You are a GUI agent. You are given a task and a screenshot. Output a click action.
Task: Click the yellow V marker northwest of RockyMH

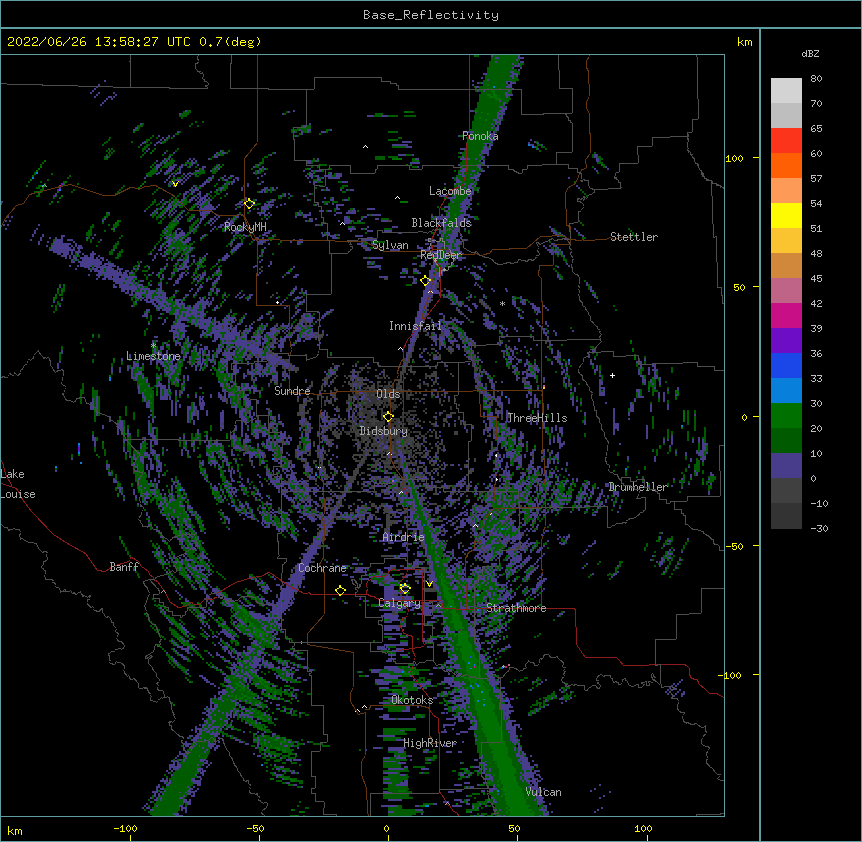[175, 184]
